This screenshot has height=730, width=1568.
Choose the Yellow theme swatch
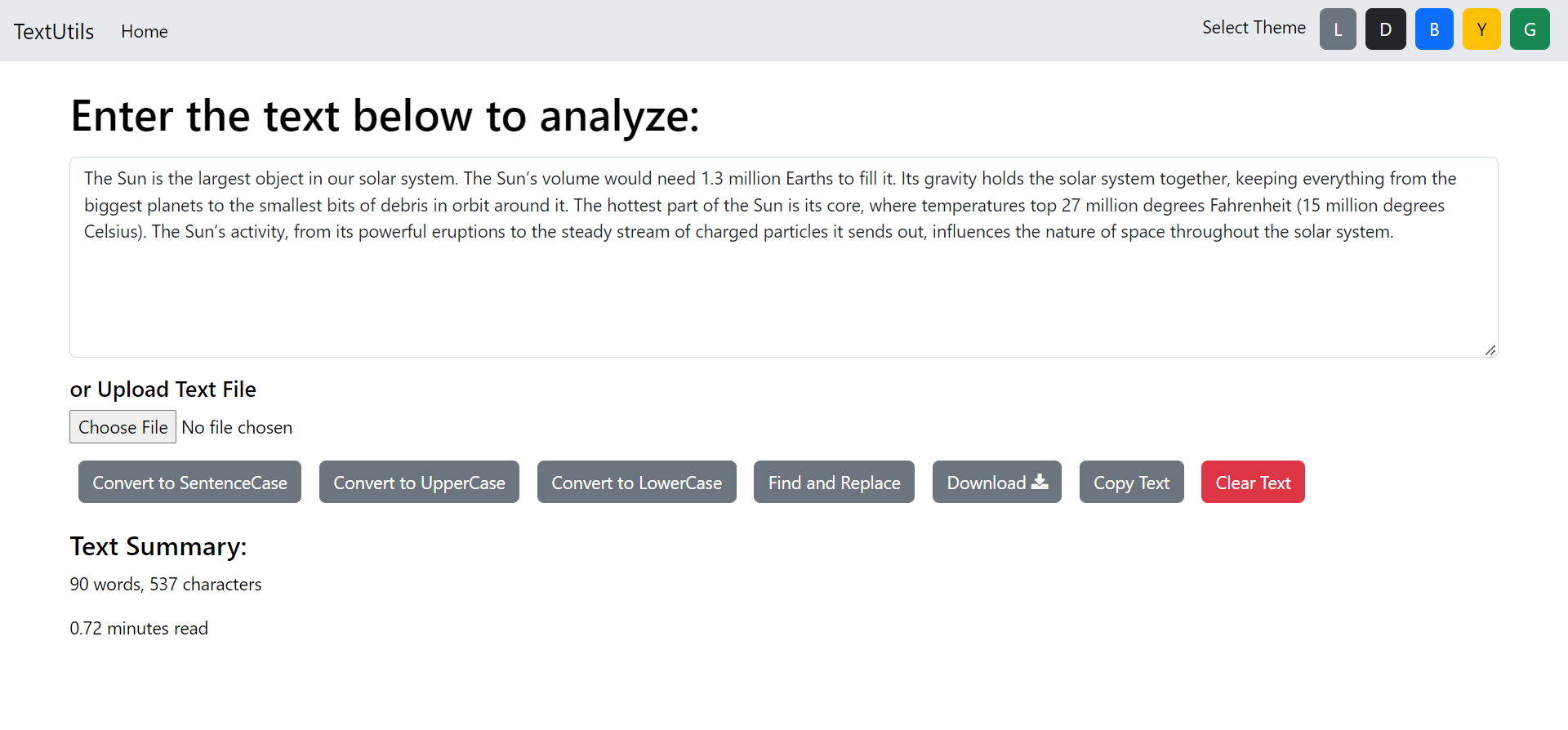pyautogui.click(x=1481, y=29)
